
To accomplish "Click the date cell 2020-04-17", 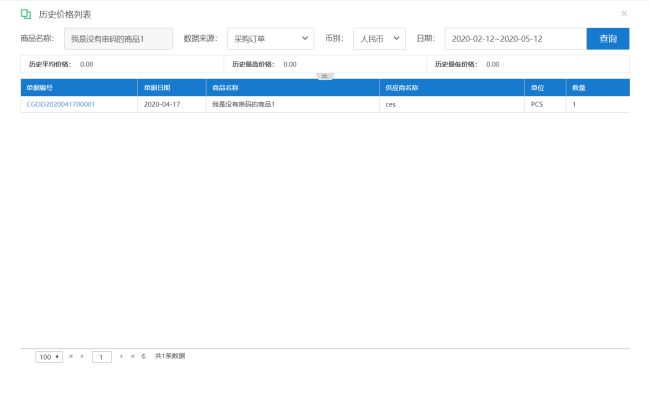I will (172, 104).
